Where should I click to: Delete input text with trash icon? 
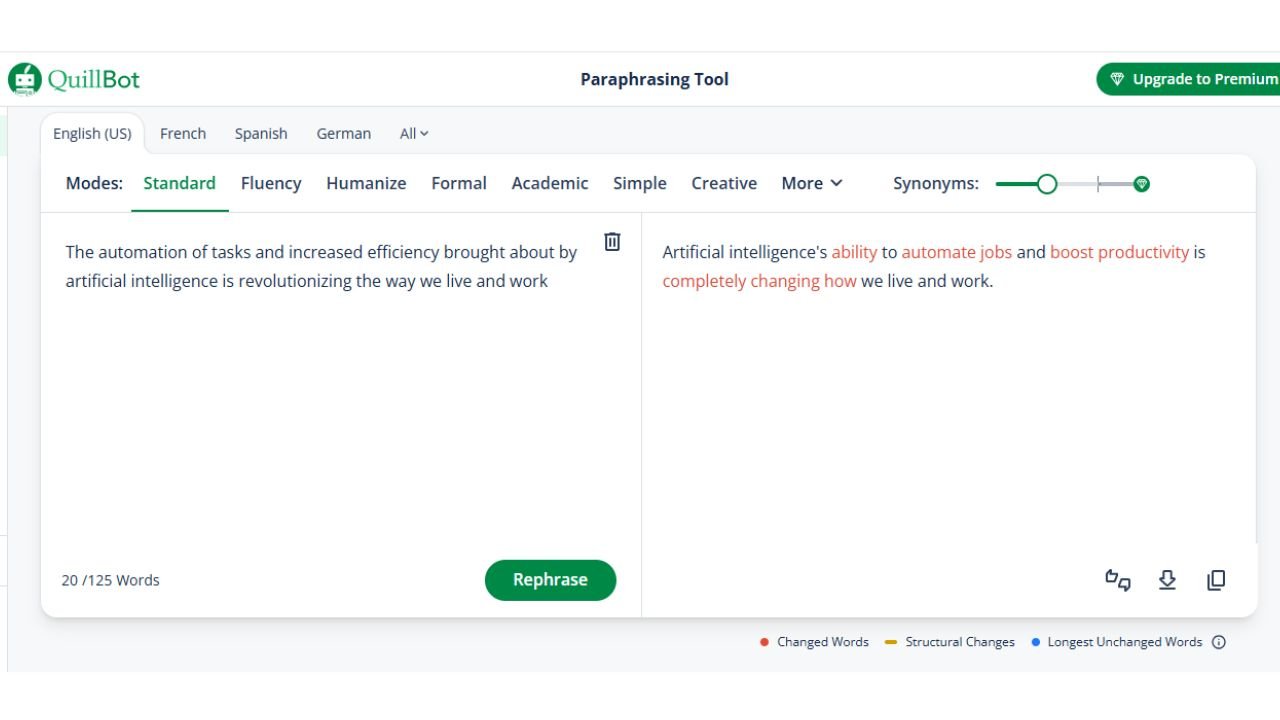click(x=612, y=242)
